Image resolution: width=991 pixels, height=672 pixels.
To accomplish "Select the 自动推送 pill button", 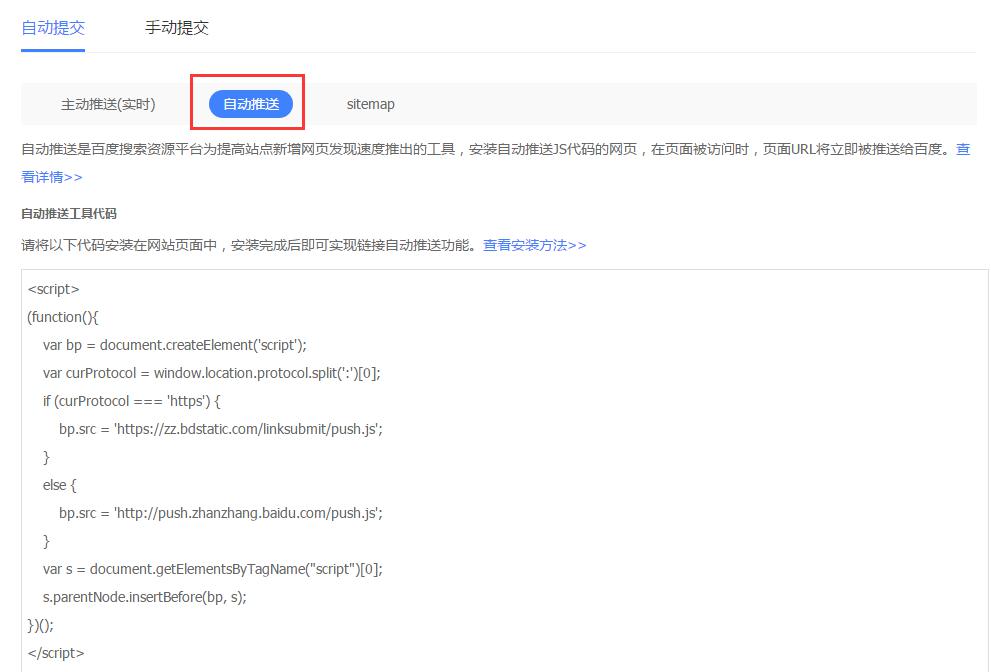I will (251, 104).
